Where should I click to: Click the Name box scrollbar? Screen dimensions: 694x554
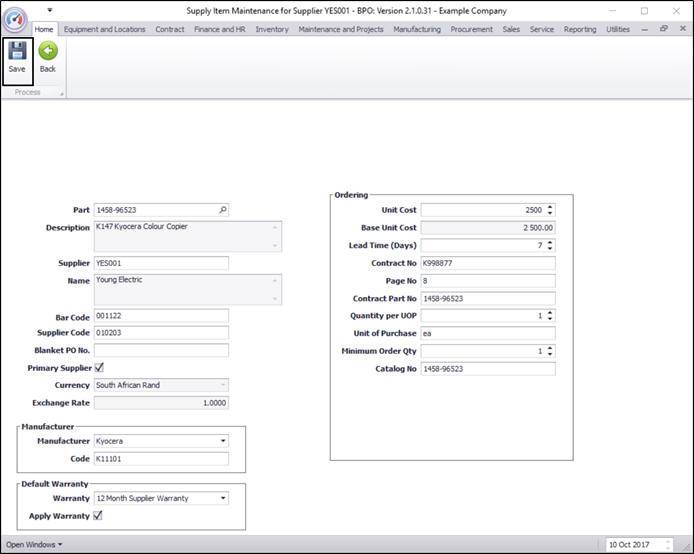(275, 289)
